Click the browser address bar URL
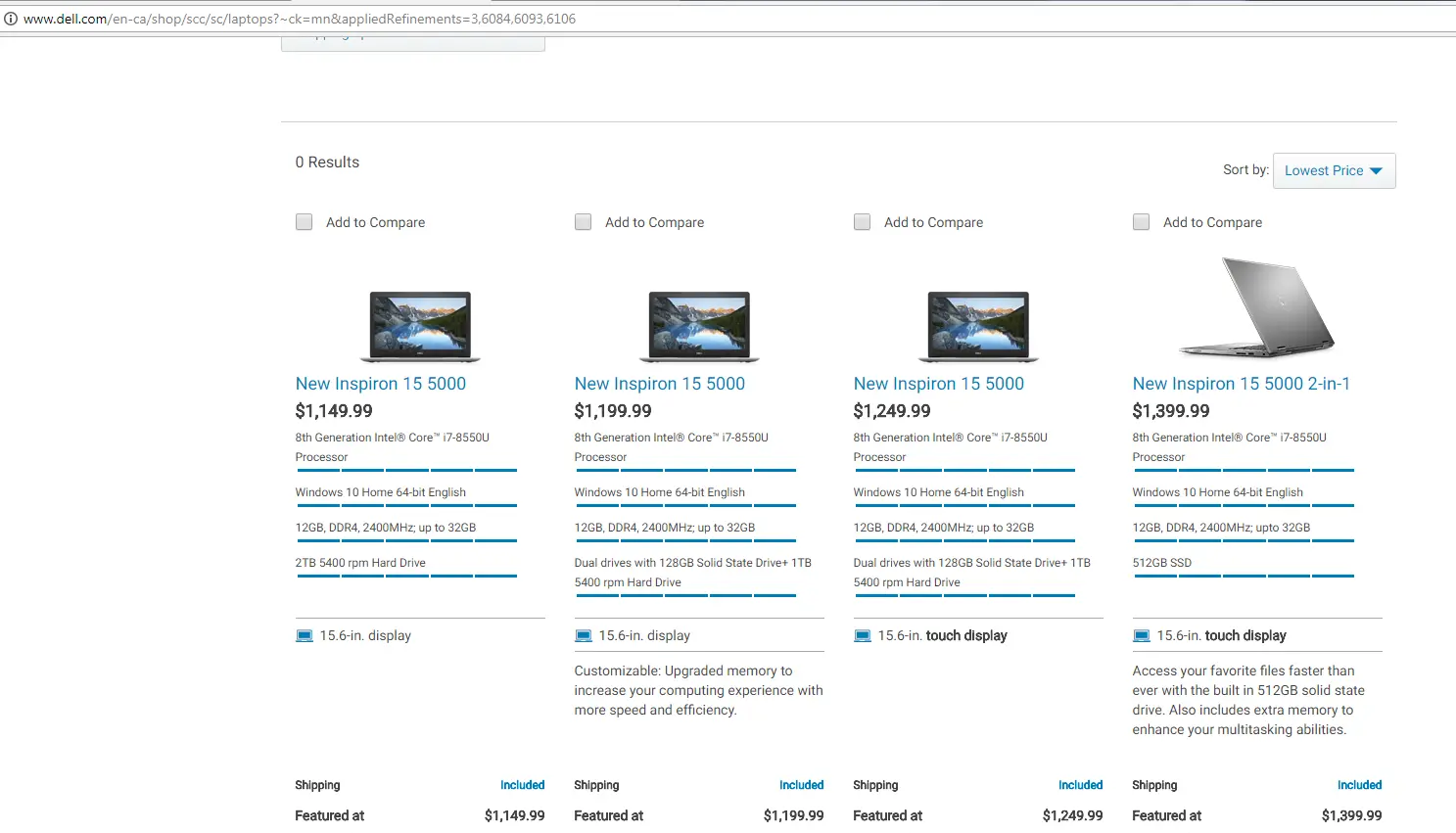Screen dimensions: 1456x833 [x=299, y=19]
